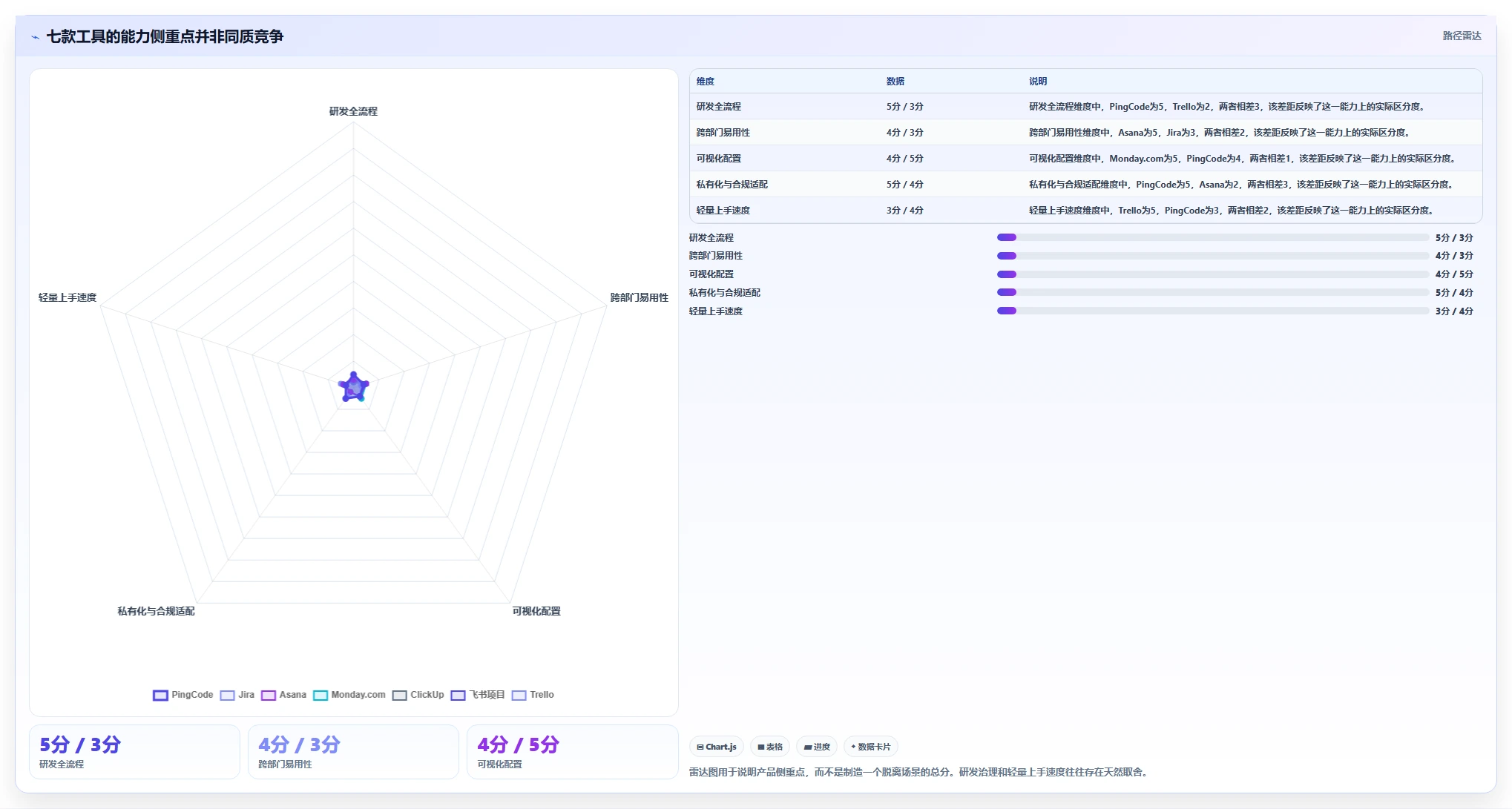Click the 私有化与合规适配 progress bar
Screen dimensions: 1512x809
click(1213, 293)
